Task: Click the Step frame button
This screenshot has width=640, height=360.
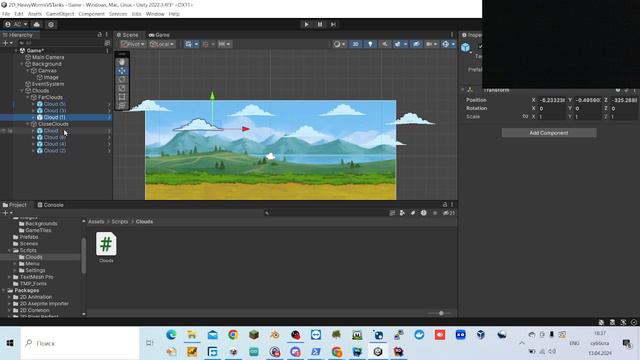Action: [333, 24]
